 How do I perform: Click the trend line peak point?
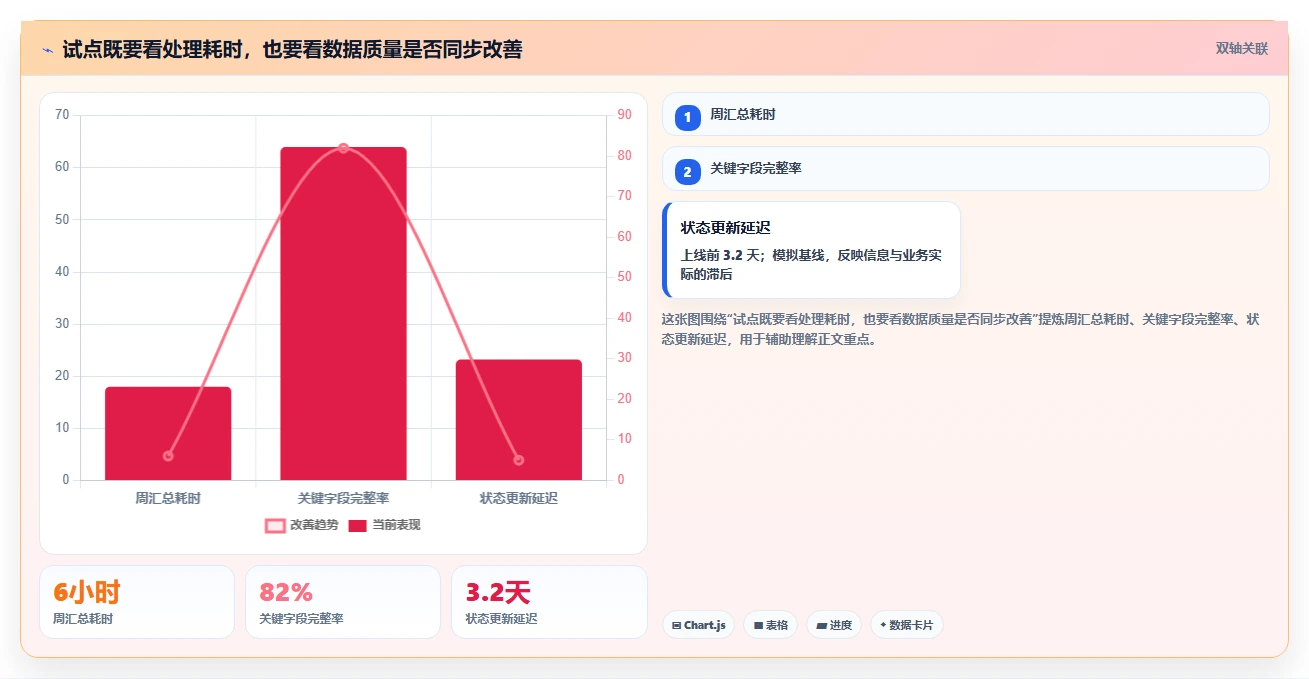343,148
